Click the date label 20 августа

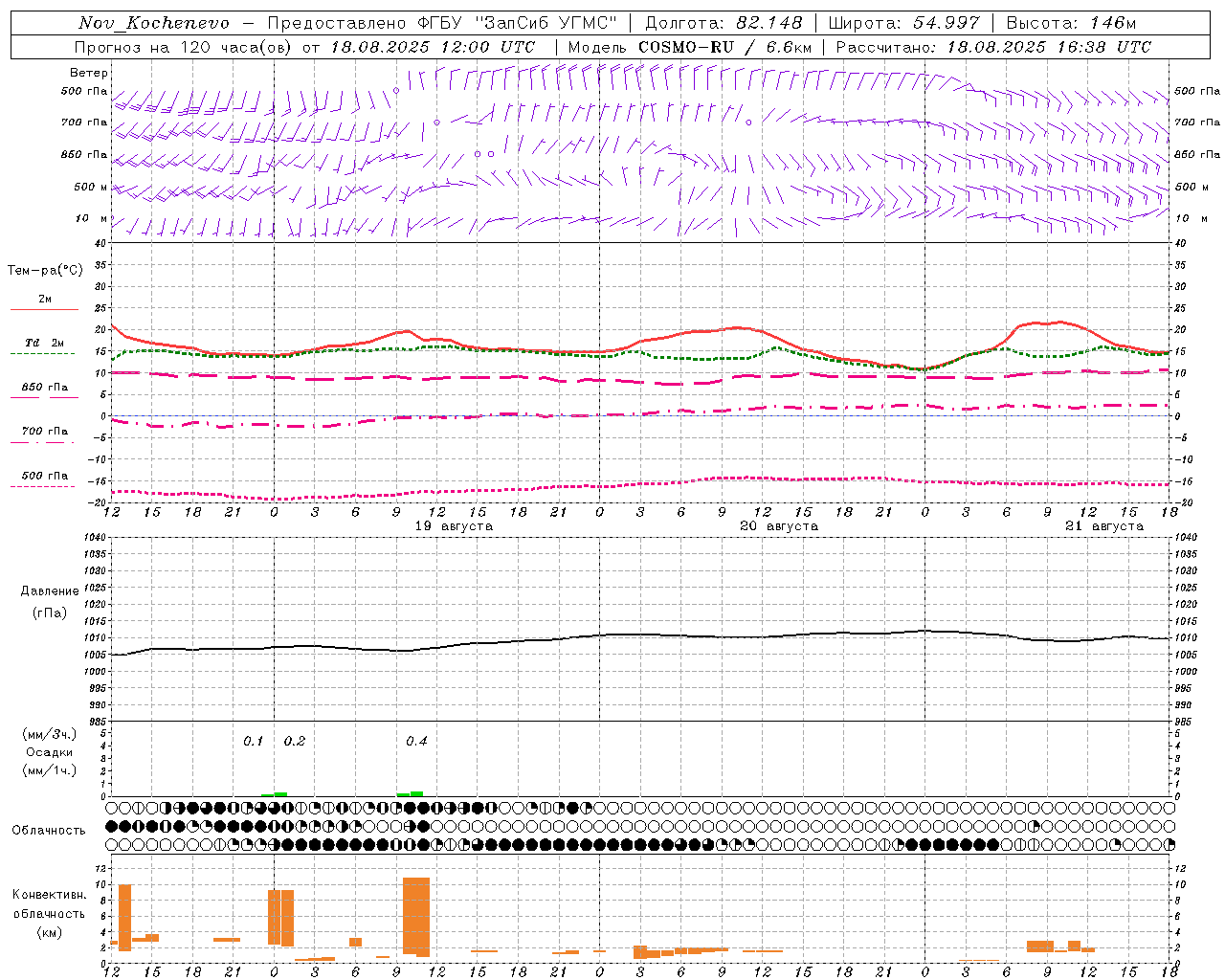pos(779,526)
